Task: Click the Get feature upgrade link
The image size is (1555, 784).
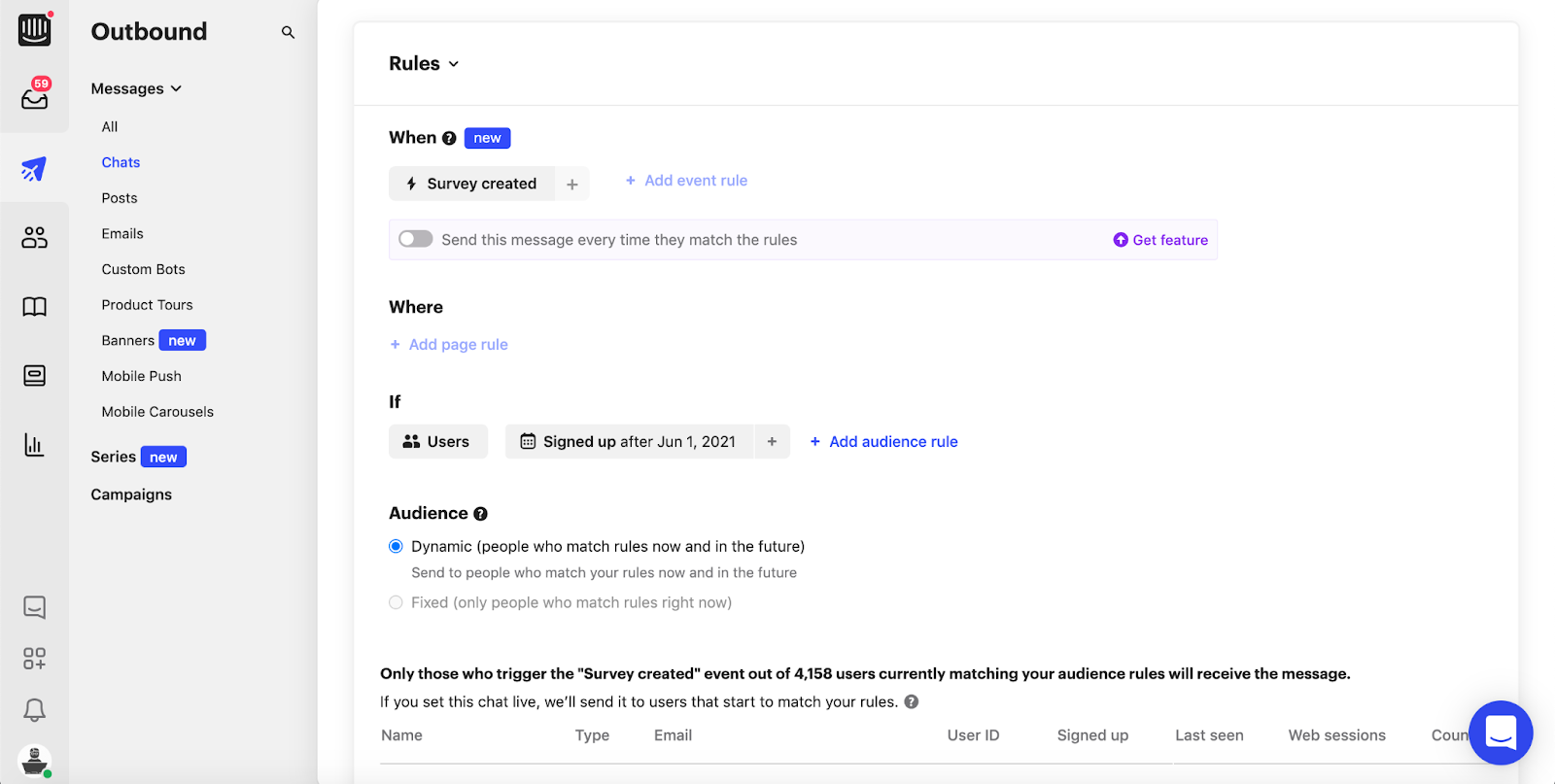Action: 1160,240
